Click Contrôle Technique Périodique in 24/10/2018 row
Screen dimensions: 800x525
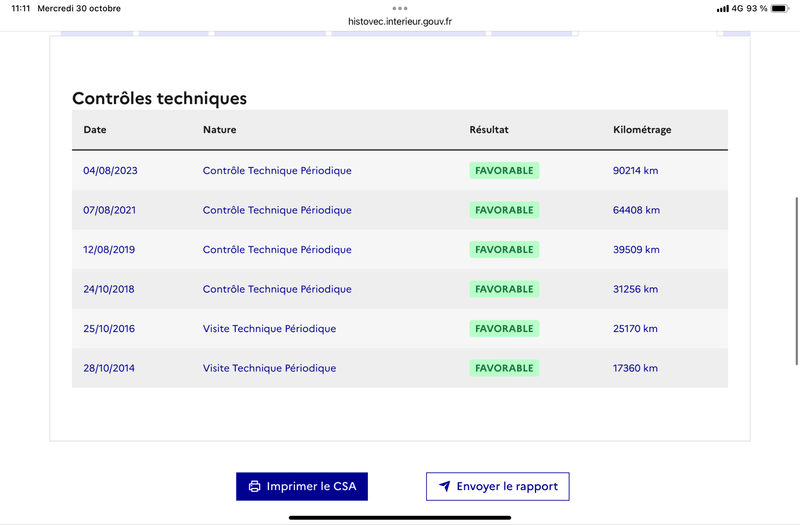[x=277, y=289]
